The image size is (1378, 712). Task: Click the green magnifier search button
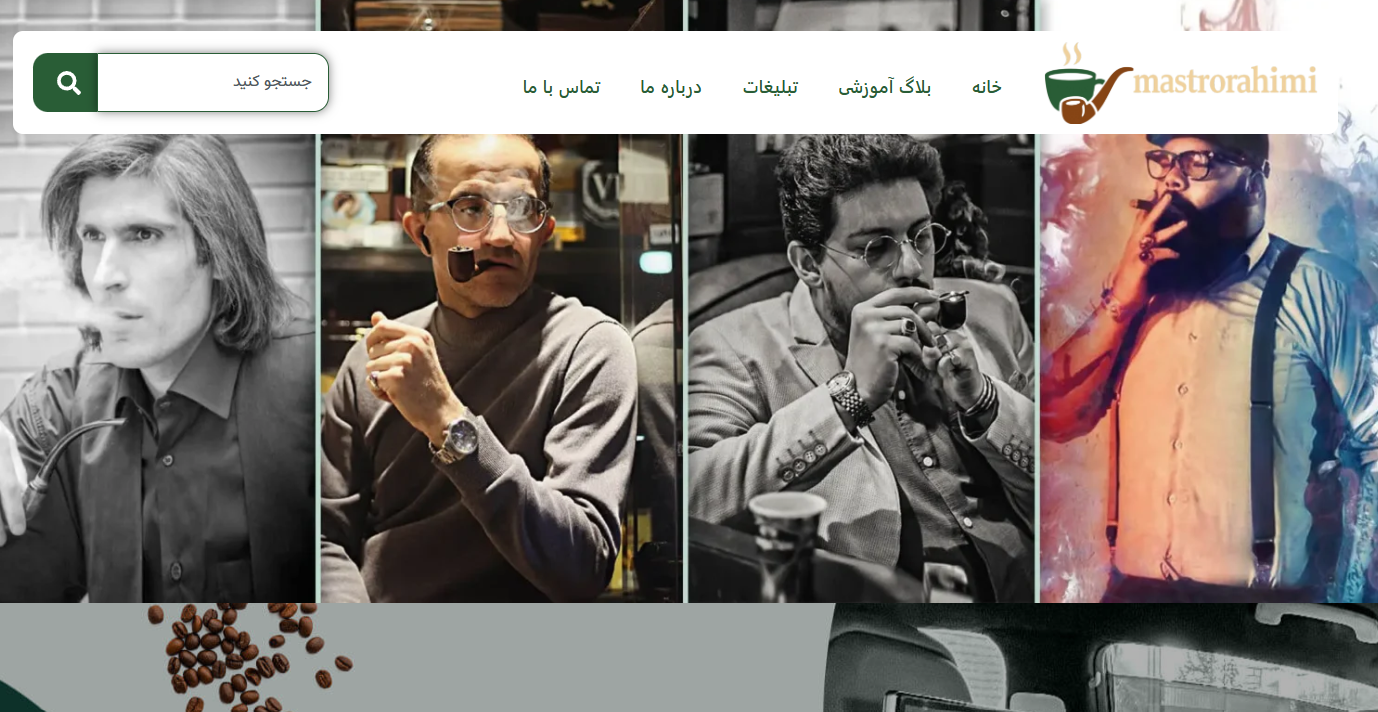tap(66, 82)
